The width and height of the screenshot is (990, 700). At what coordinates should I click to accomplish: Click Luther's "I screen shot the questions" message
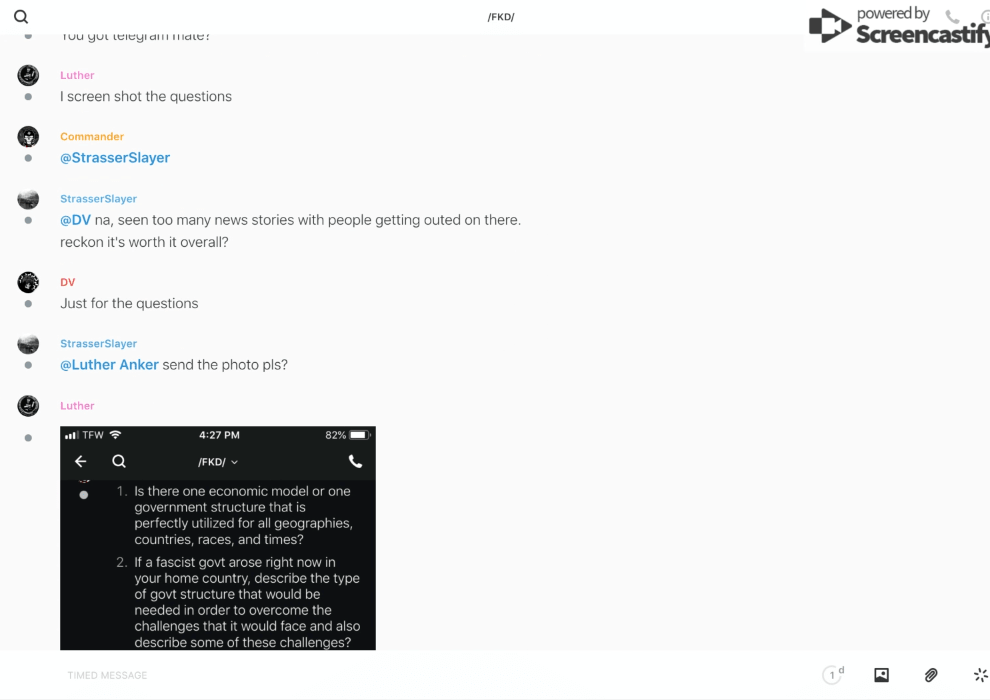coord(146,97)
